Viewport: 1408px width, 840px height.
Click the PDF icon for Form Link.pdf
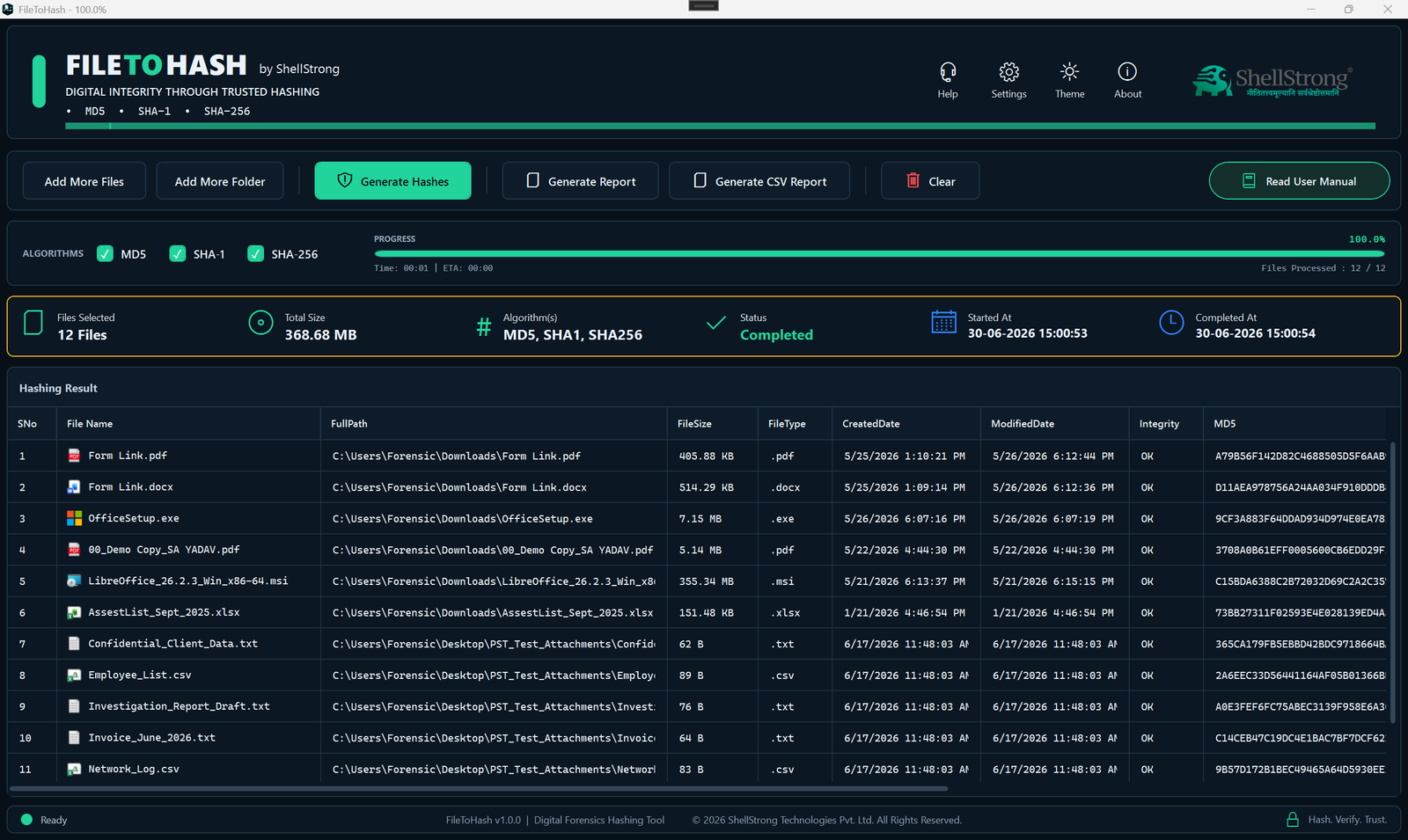pos(75,456)
